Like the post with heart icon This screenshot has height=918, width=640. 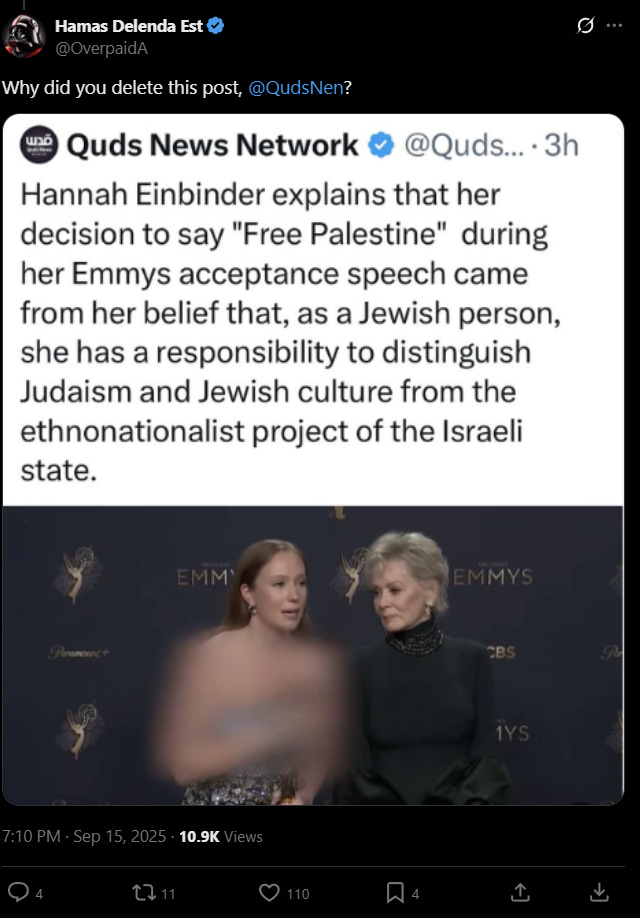(269, 892)
